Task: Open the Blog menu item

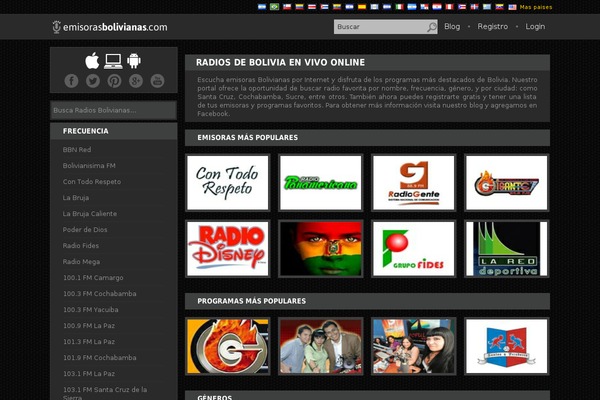Action: coord(452,26)
